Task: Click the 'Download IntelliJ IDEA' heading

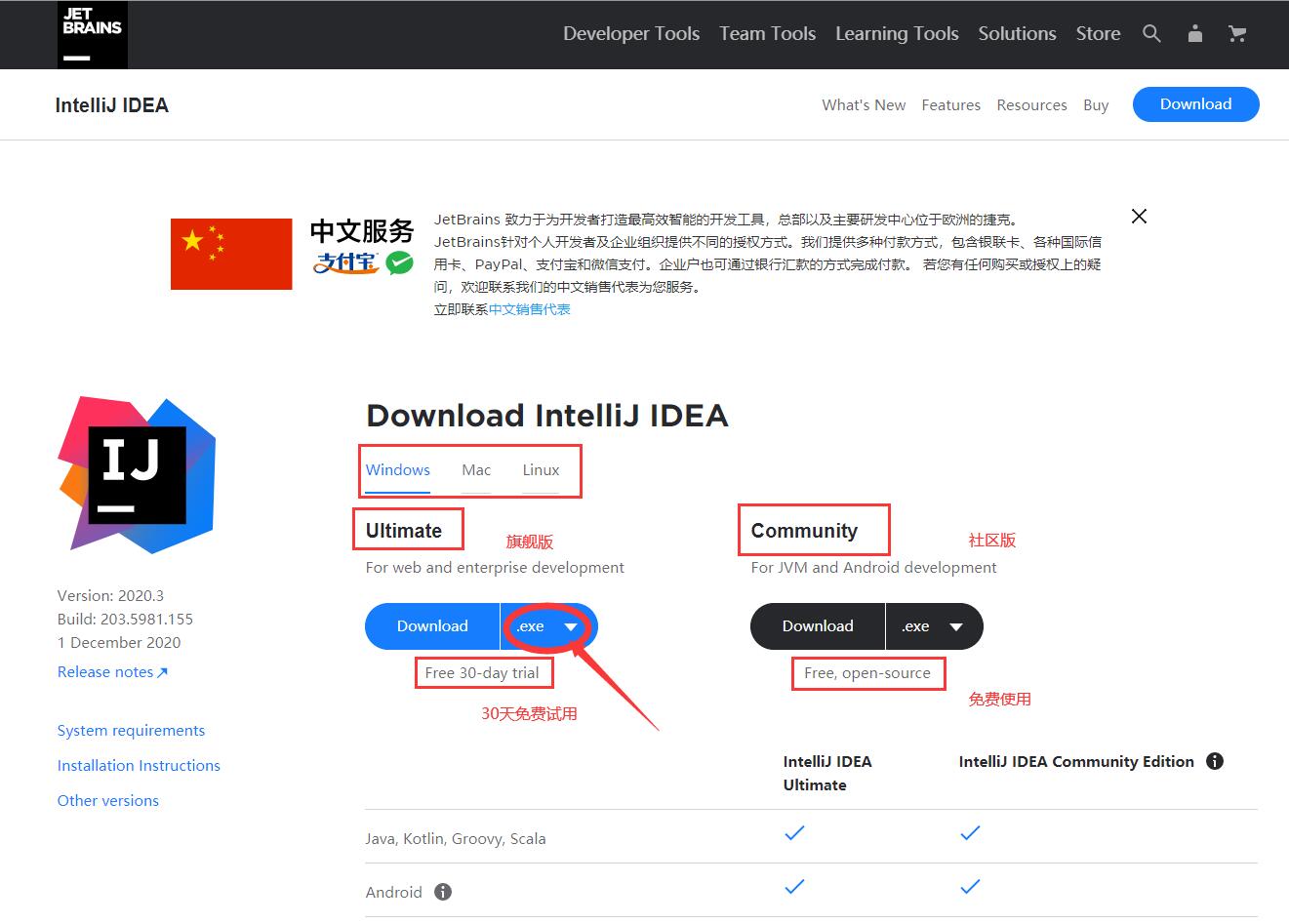Action: [x=547, y=416]
